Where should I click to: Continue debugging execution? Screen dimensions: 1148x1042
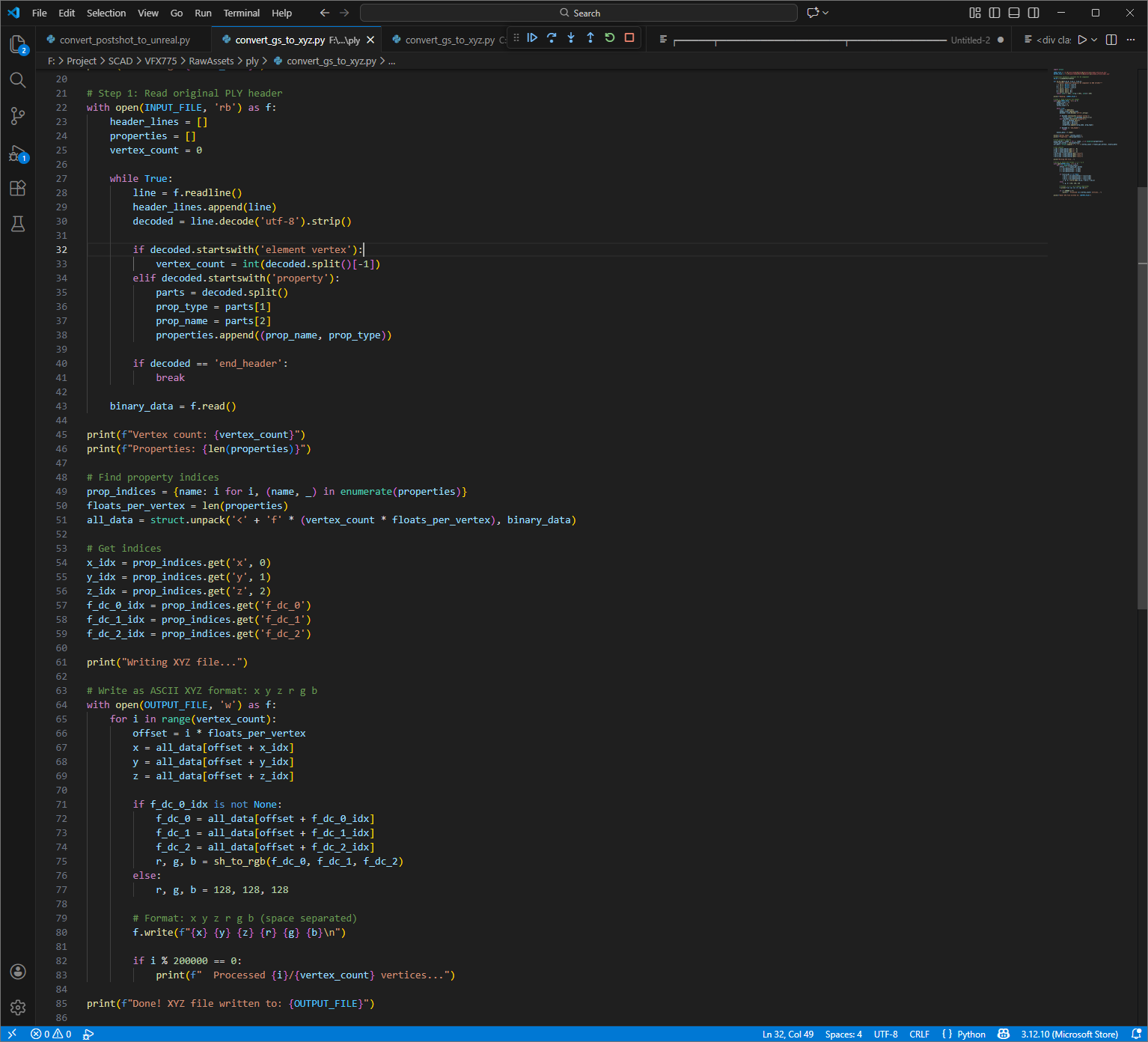(532, 38)
